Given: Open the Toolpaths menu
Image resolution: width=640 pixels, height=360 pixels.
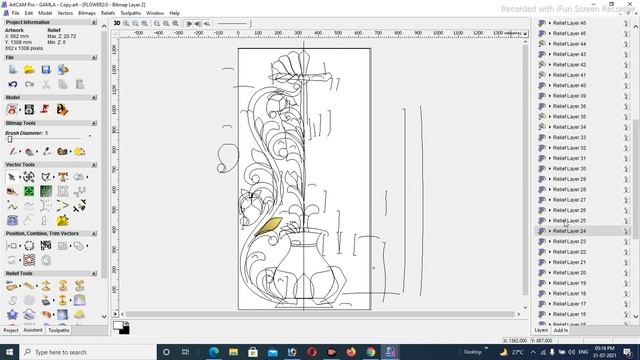Looking at the screenshot, I should coord(131,13).
